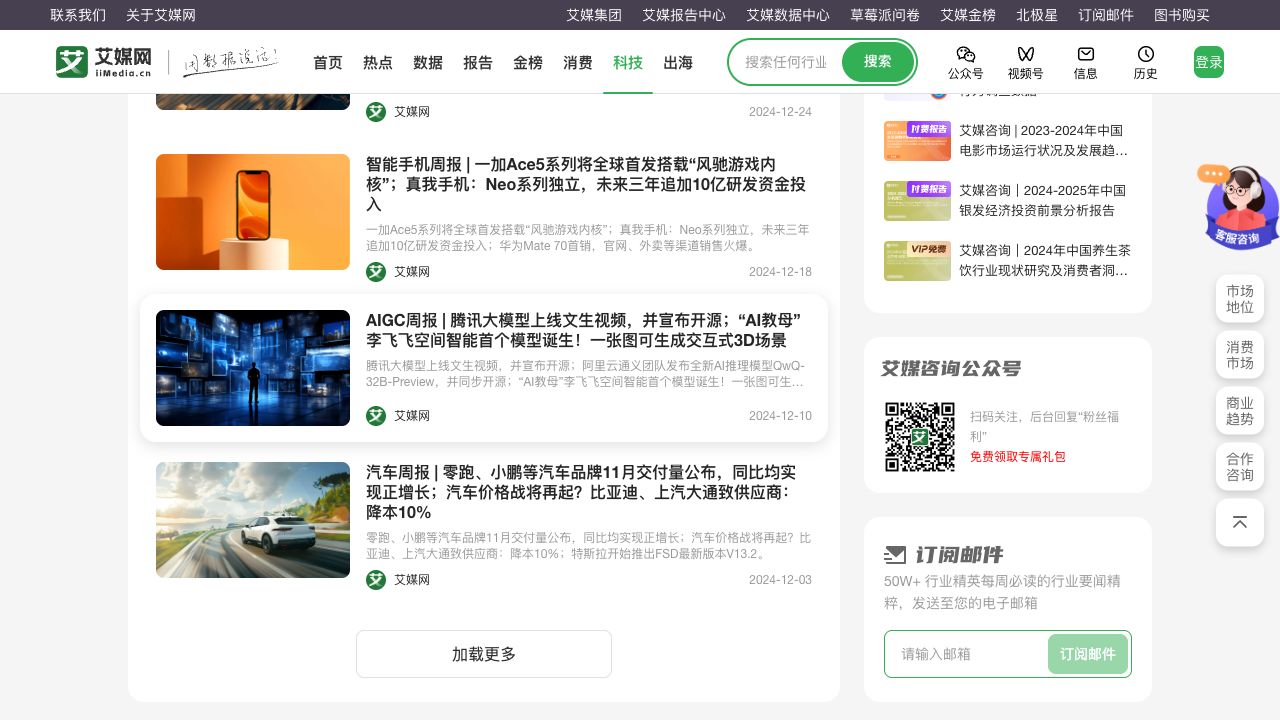The width and height of the screenshot is (1280, 720).
Task: Open the 客服咨询 customer service avatar
Action: coord(1241,207)
